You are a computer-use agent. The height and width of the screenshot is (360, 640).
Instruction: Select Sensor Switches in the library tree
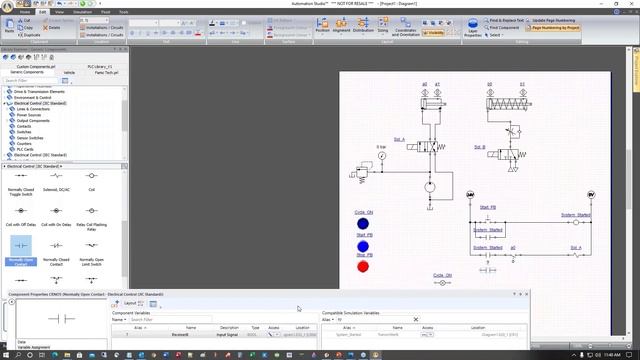point(30,138)
